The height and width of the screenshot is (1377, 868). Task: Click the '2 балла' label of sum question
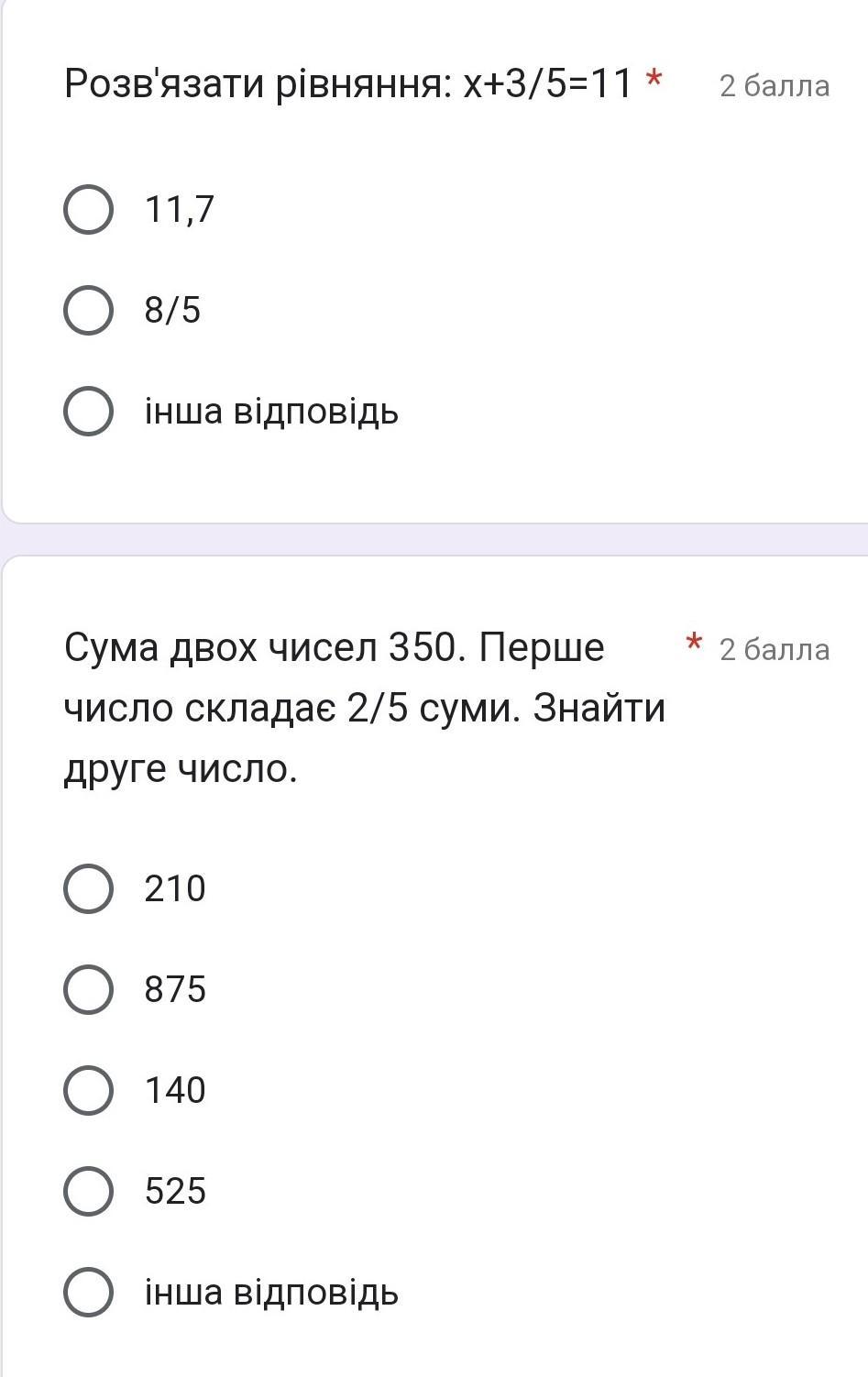click(x=775, y=650)
